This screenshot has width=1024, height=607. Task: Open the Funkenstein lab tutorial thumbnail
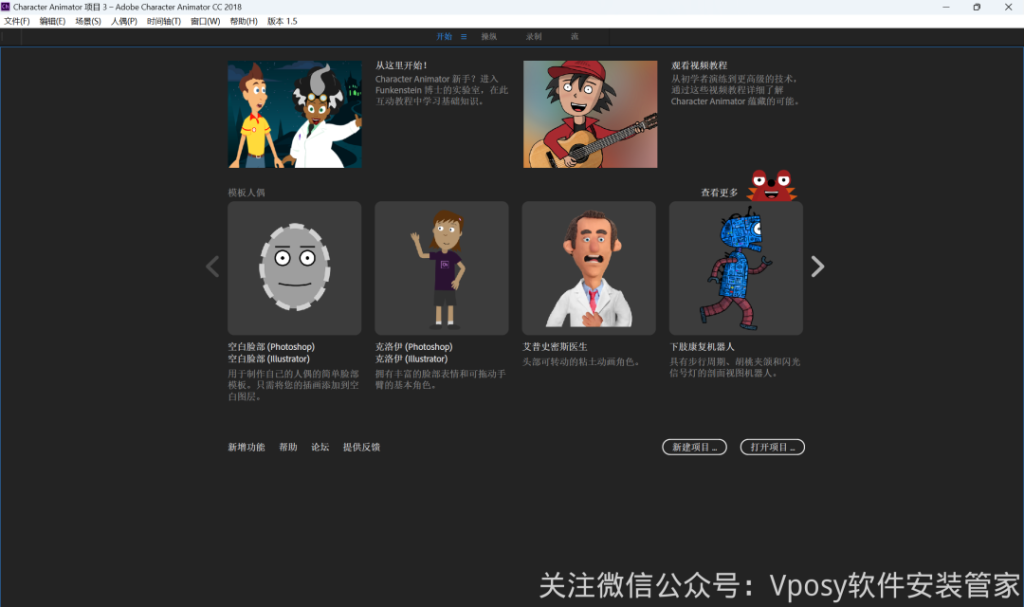(x=295, y=114)
